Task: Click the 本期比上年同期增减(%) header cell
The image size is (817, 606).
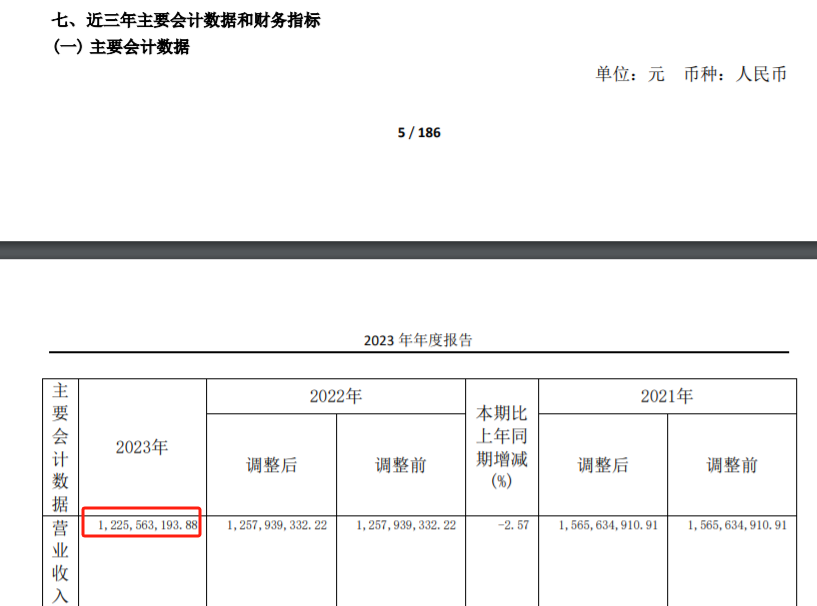Action: pyautogui.click(x=501, y=446)
